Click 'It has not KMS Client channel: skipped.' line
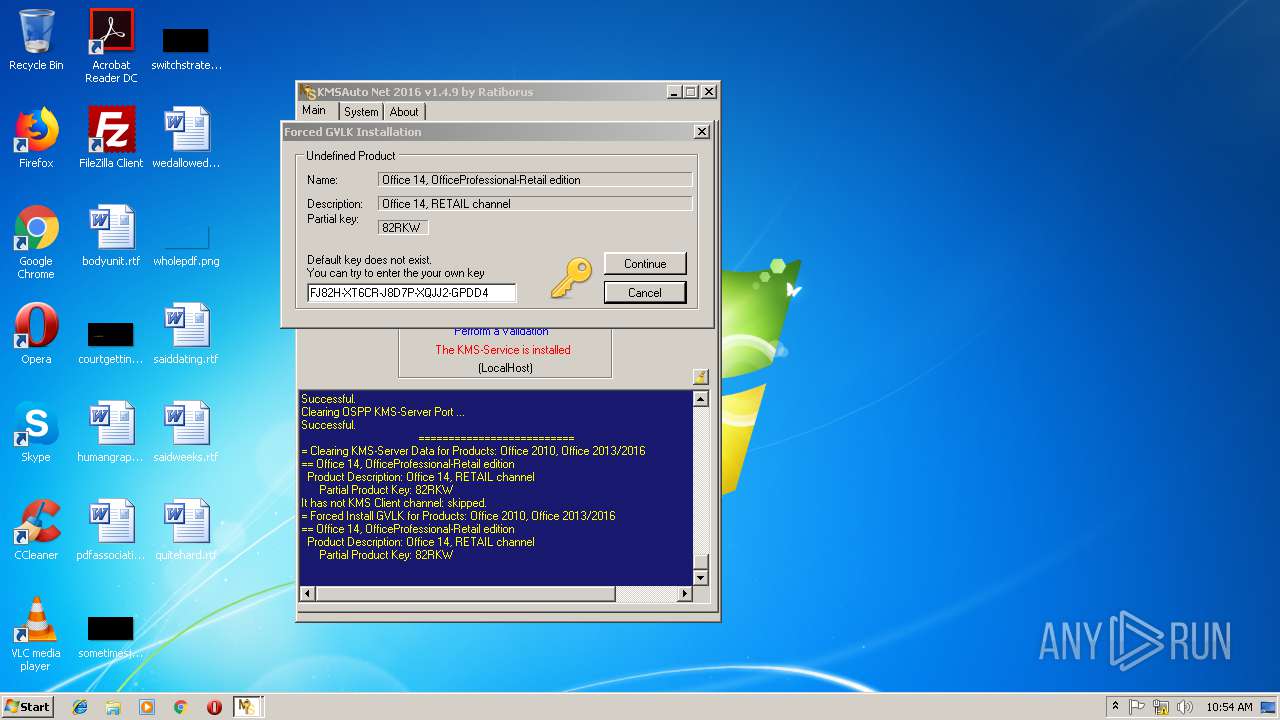 coord(394,503)
